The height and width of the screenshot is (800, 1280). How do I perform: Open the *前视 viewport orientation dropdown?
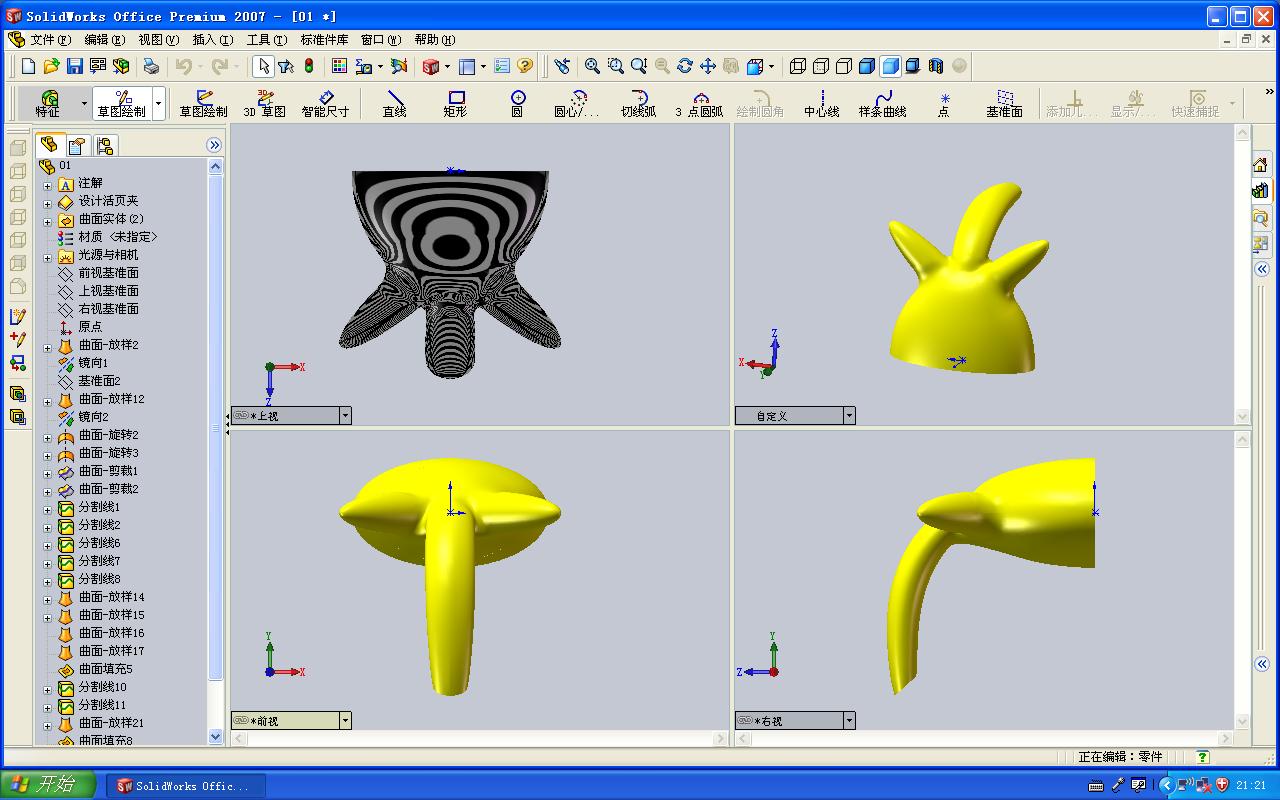click(345, 721)
